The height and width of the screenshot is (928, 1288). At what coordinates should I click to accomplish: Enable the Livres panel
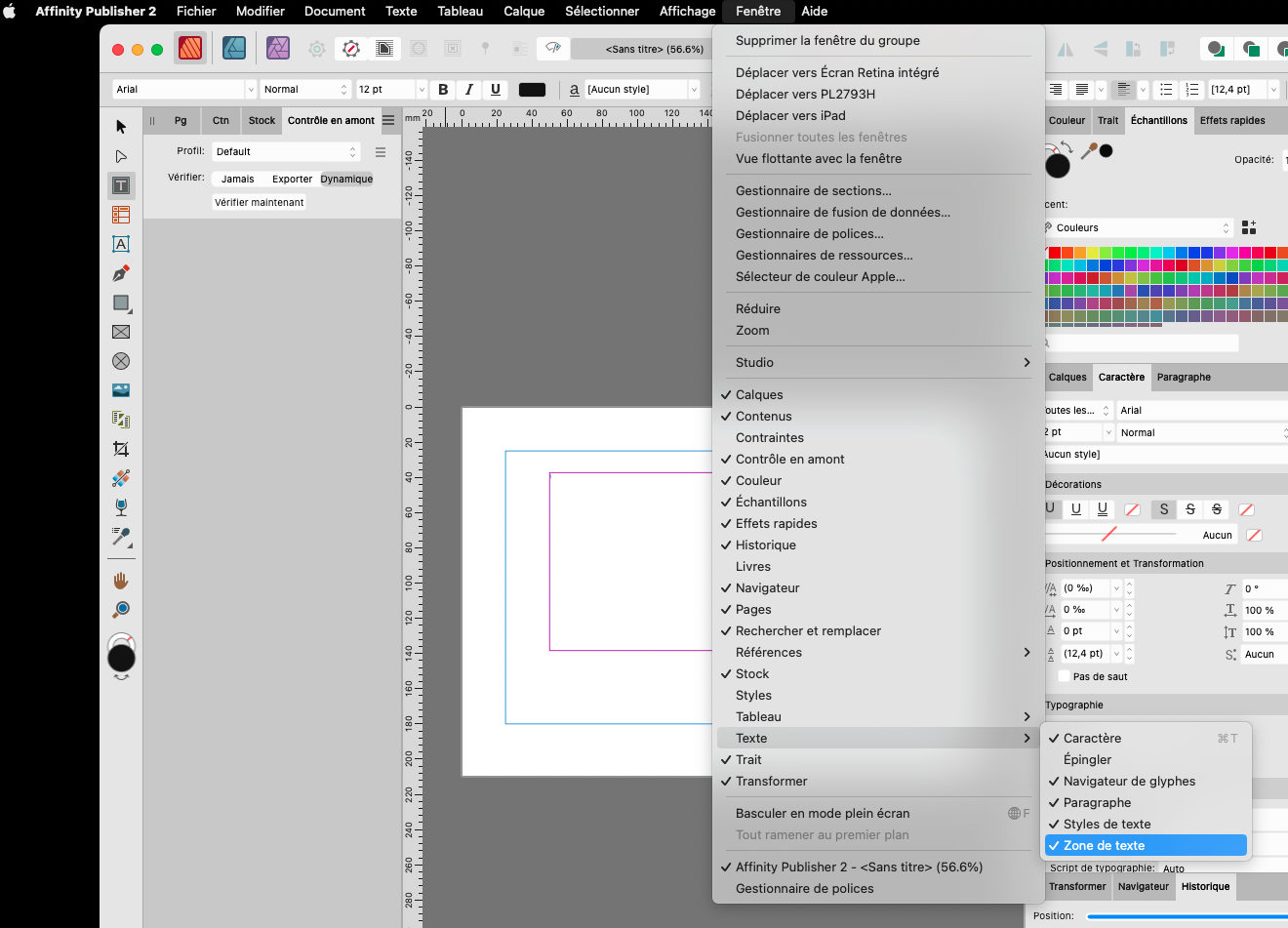coord(753,566)
